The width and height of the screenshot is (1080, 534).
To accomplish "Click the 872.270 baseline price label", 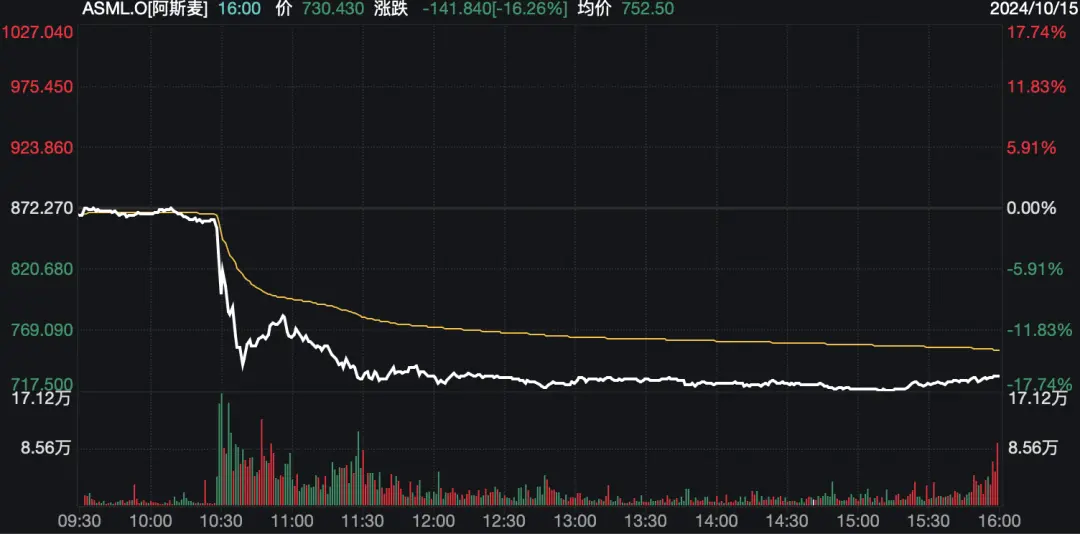I will click(42, 207).
